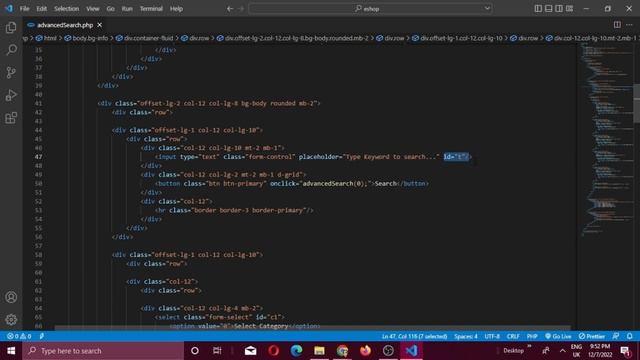Image resolution: width=640 pixels, height=360 pixels.
Task: Toggle panel layout icon
Action: pyautogui.click(x=549, y=9)
